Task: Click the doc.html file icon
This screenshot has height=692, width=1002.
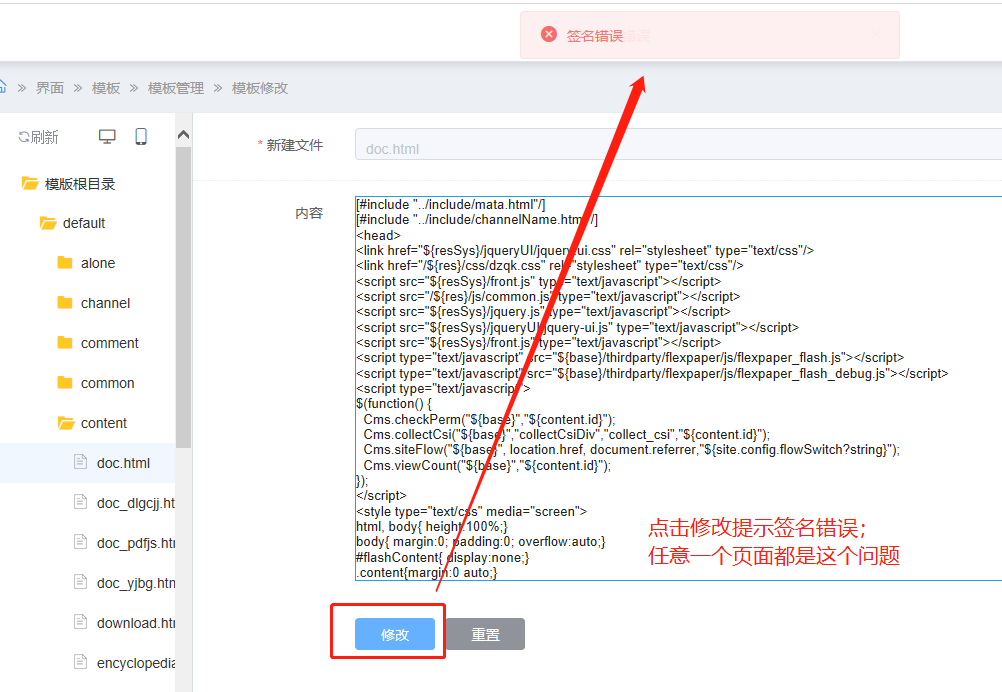Action: click(81, 461)
